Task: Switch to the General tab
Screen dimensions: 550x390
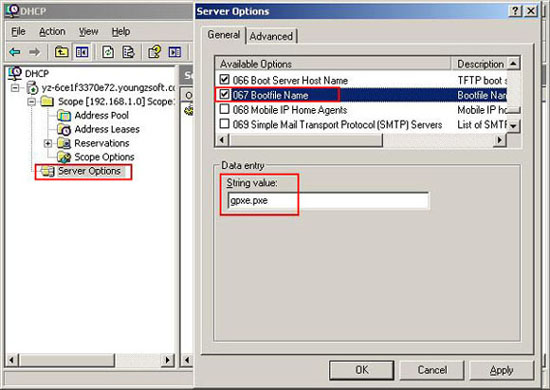Action: (223, 35)
